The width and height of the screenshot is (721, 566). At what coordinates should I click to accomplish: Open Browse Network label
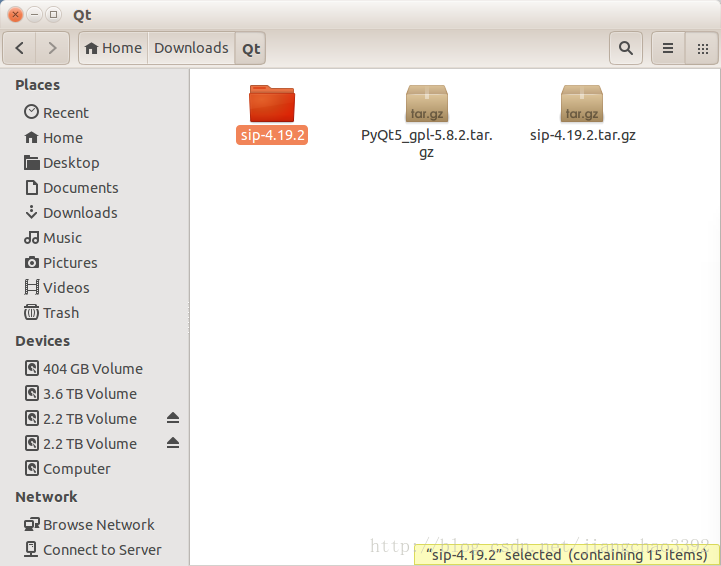99,524
